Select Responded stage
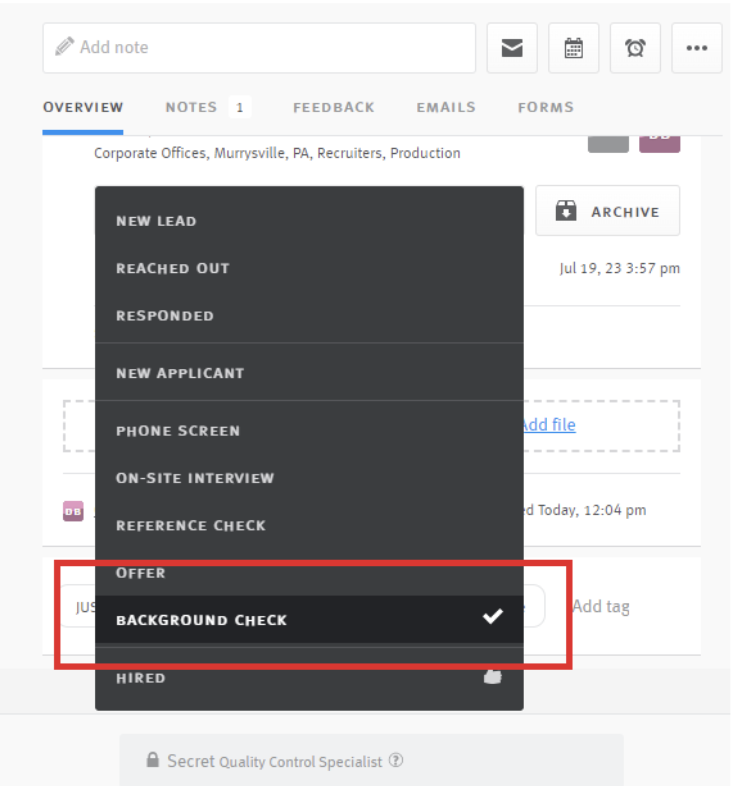732x786 pixels. (309, 316)
